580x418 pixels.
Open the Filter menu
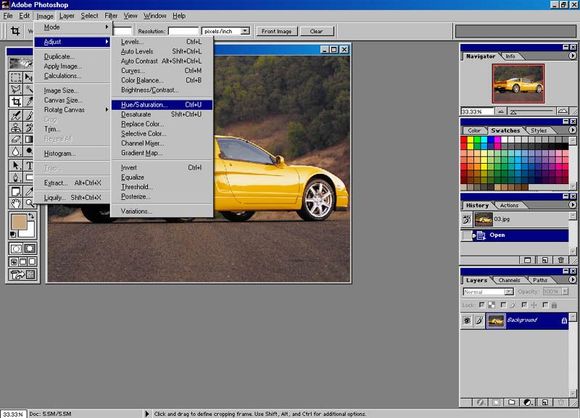point(111,16)
